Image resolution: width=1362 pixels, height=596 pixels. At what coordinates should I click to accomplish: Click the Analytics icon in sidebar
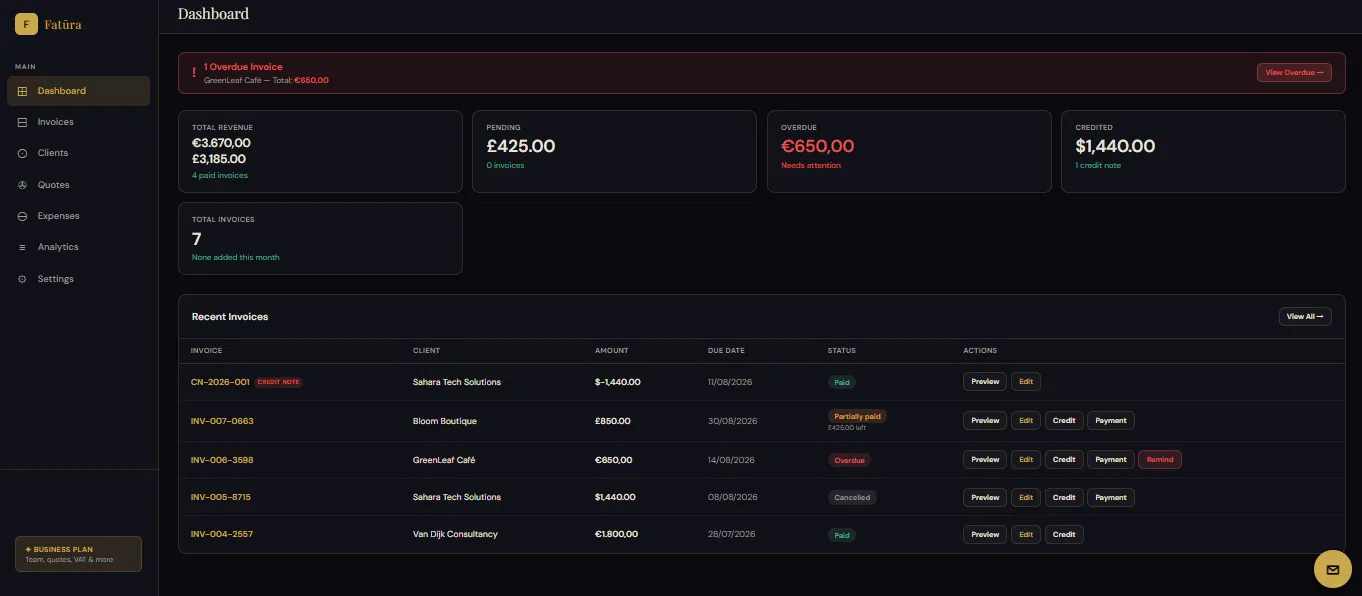pyautogui.click(x=23, y=247)
